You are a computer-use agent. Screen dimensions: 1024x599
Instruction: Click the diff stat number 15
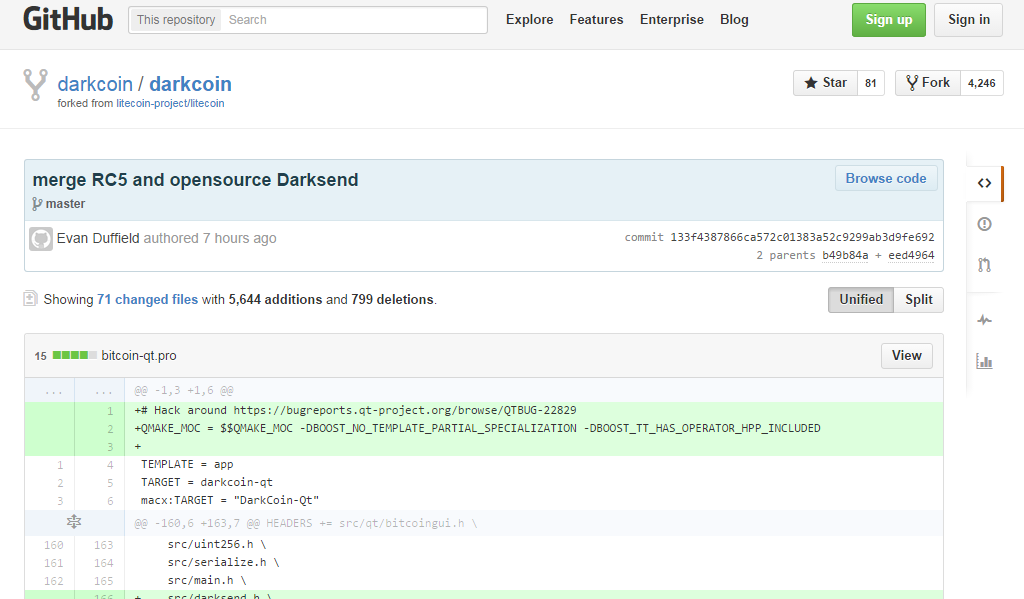point(40,356)
